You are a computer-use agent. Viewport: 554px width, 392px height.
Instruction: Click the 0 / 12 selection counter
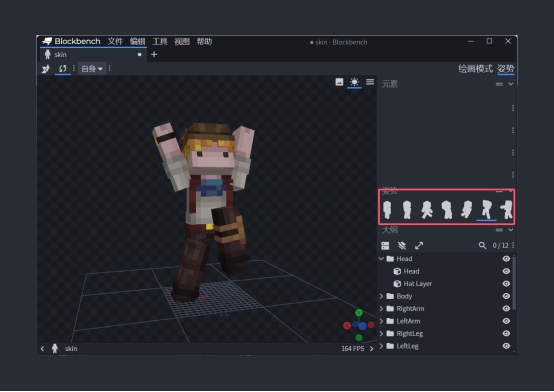tap(500, 245)
